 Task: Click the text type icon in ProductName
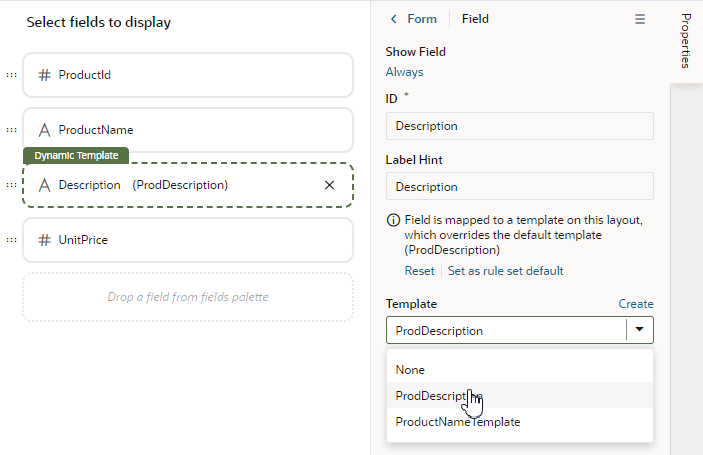pos(44,130)
